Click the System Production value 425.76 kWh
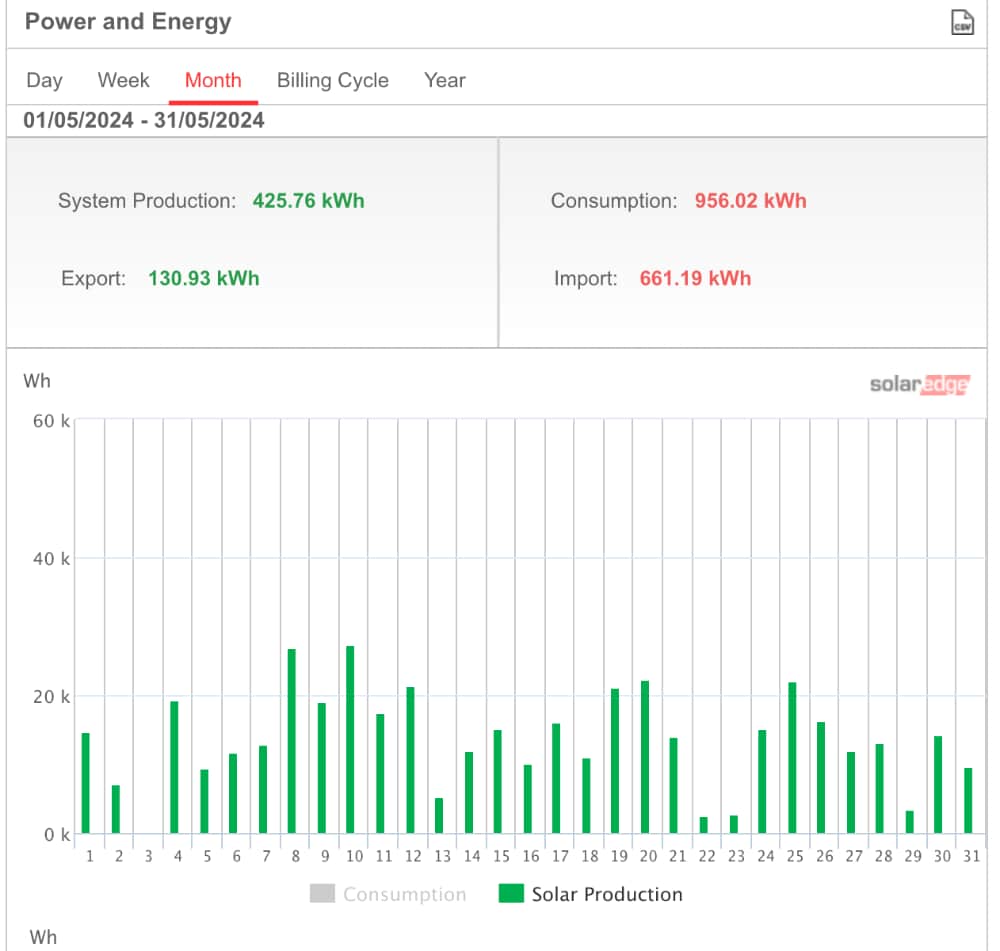Screen dimensions: 1000x951 (x=308, y=201)
